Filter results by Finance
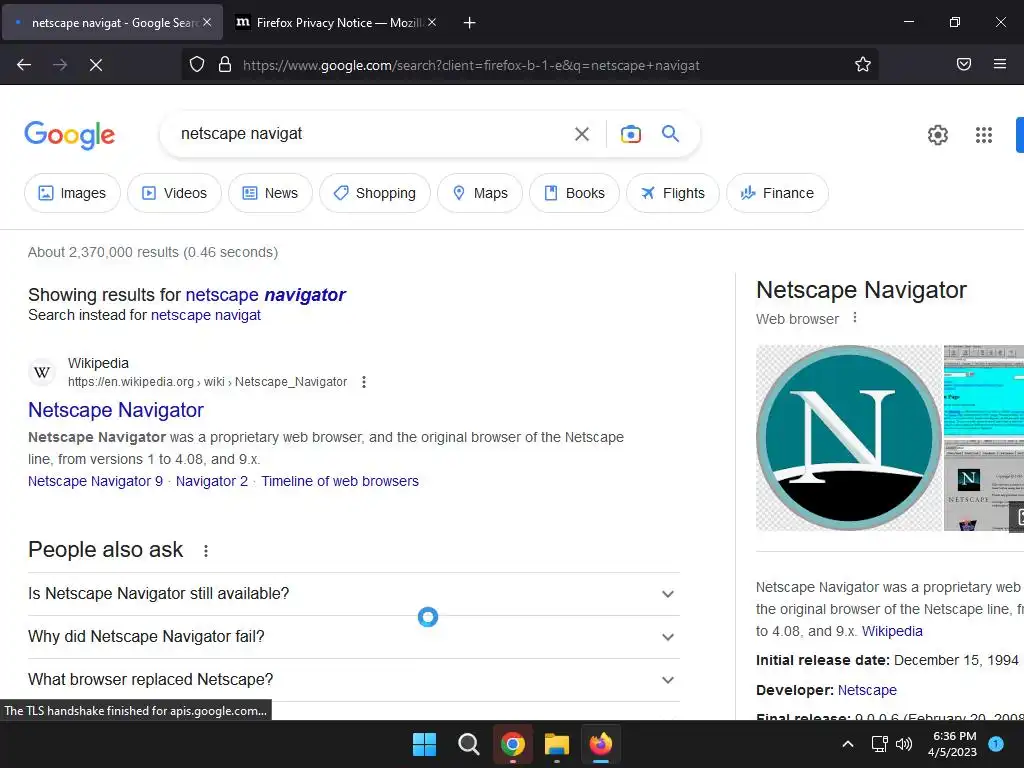The height and width of the screenshot is (768, 1024). tap(777, 193)
